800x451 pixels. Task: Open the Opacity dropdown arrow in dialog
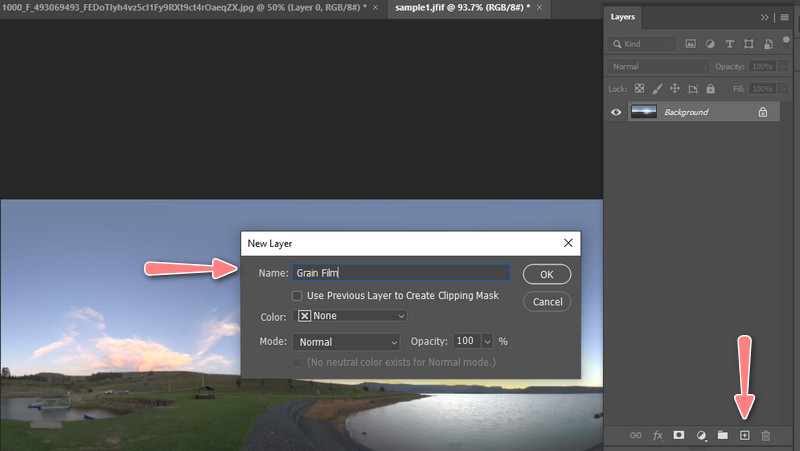[488, 341]
